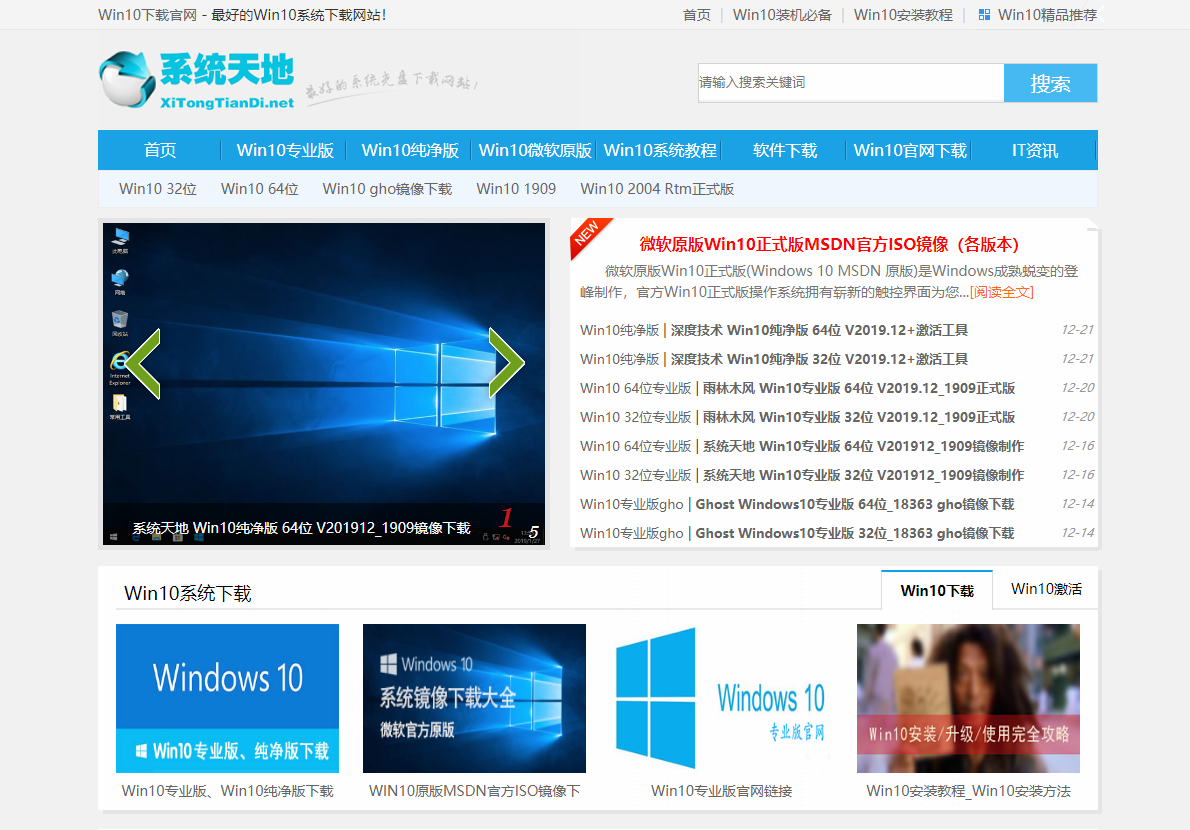
Task: Open 系统天地 Win10专业版 64位 V201912 article
Action: 864,446
